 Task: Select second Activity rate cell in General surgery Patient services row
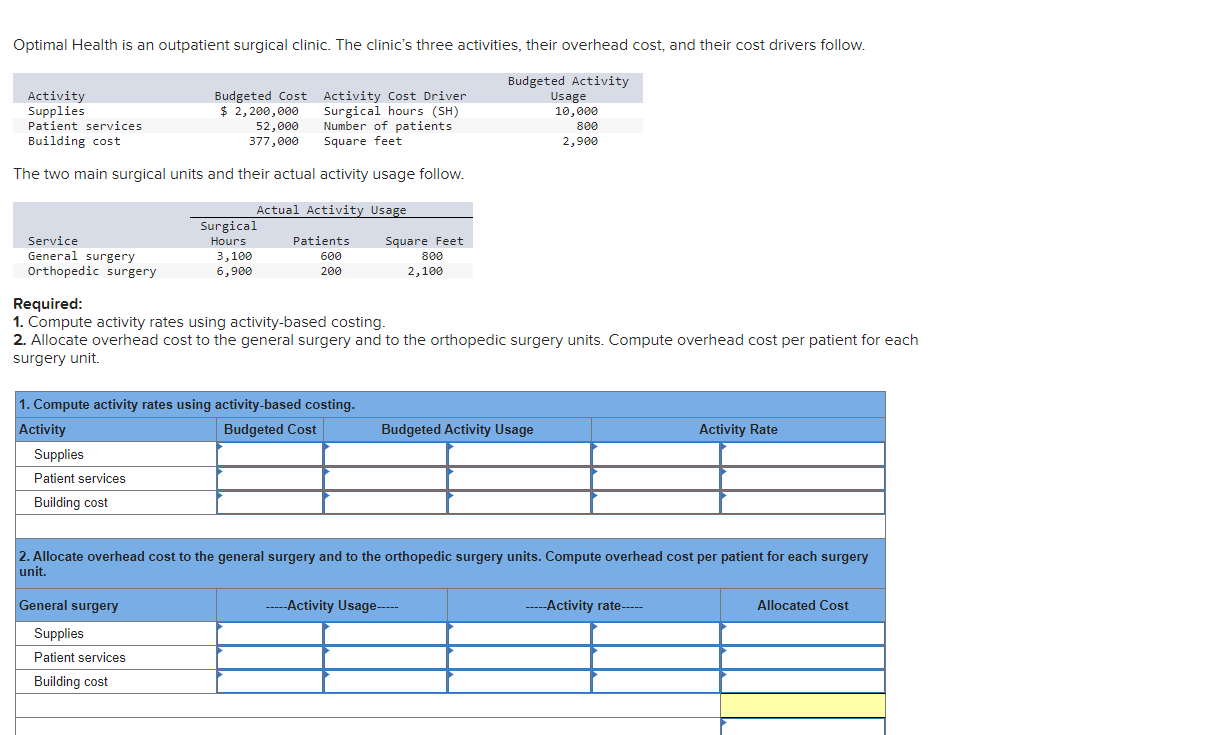click(x=655, y=657)
